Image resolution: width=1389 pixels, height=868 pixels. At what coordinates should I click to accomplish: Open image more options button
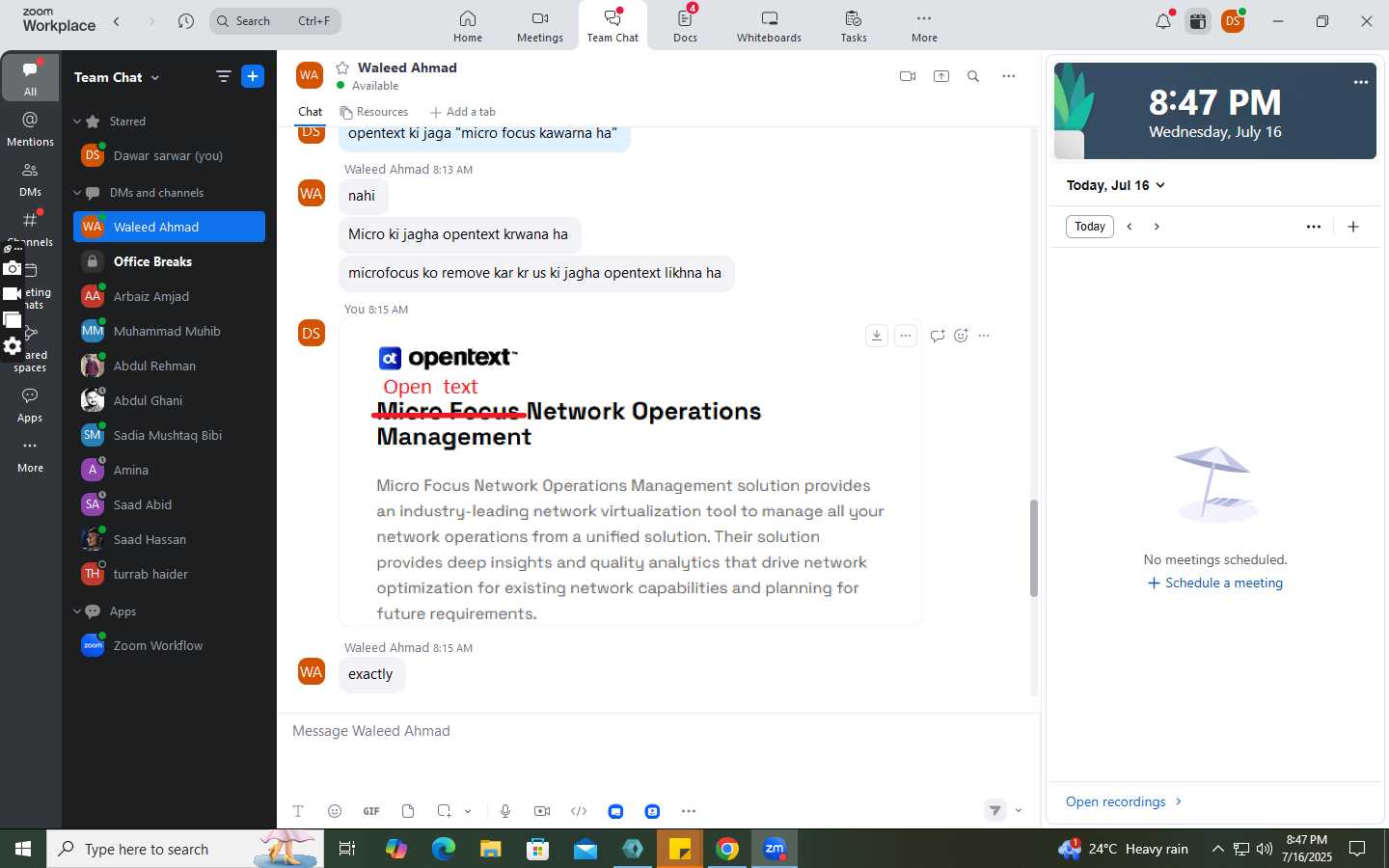pyautogui.click(x=906, y=336)
